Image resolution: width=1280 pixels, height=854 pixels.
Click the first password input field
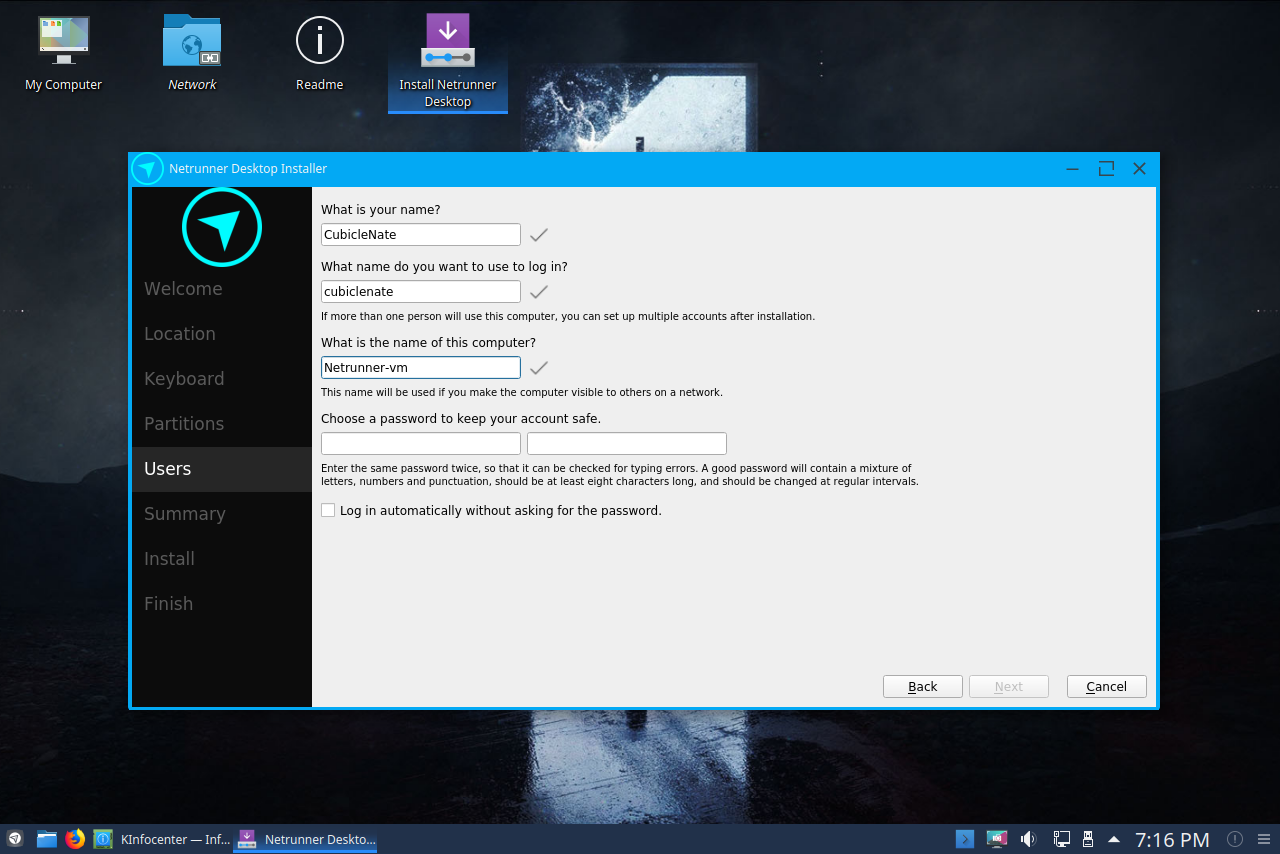click(421, 443)
